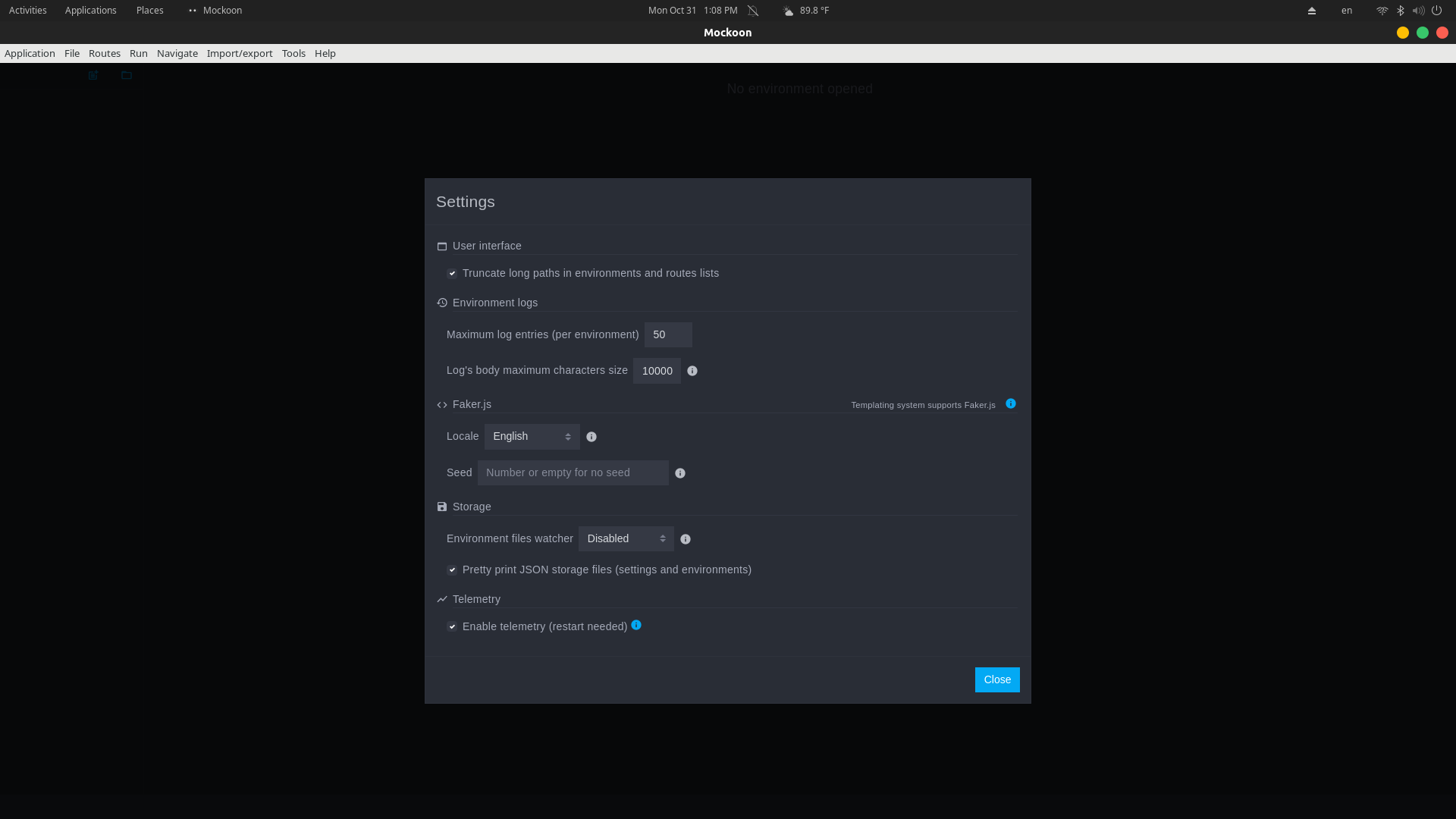Disable the enable telemetry checkbox
This screenshot has width=1456, height=819.
[x=451, y=626]
